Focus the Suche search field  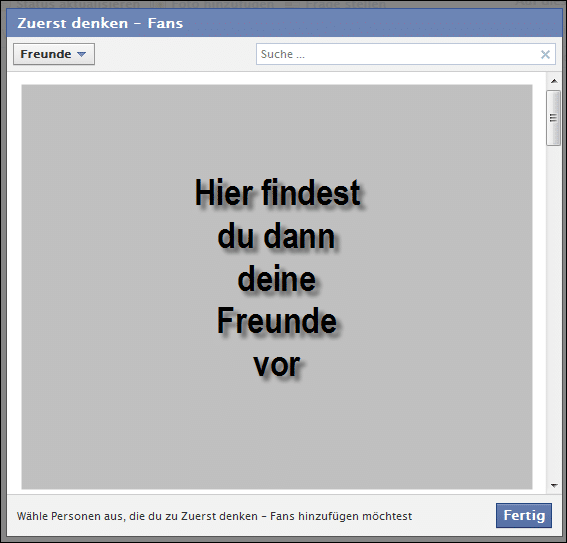coord(406,54)
